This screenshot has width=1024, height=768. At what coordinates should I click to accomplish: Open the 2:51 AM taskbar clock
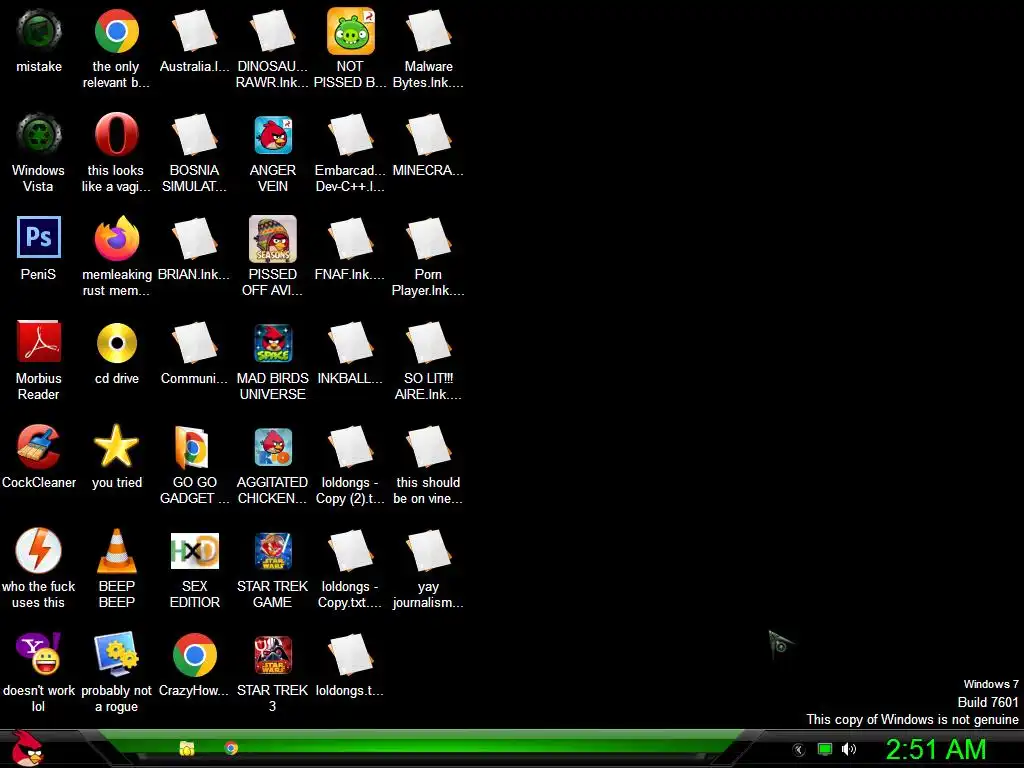935,749
